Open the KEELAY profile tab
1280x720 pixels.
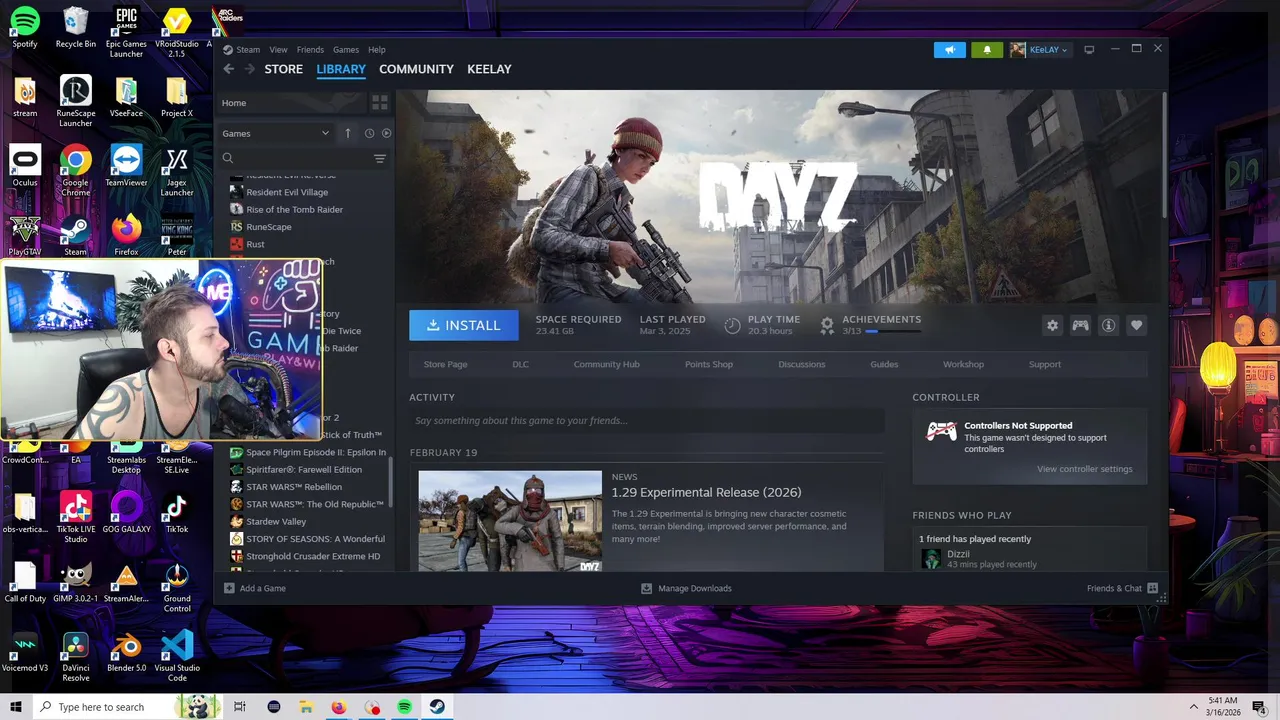click(489, 69)
